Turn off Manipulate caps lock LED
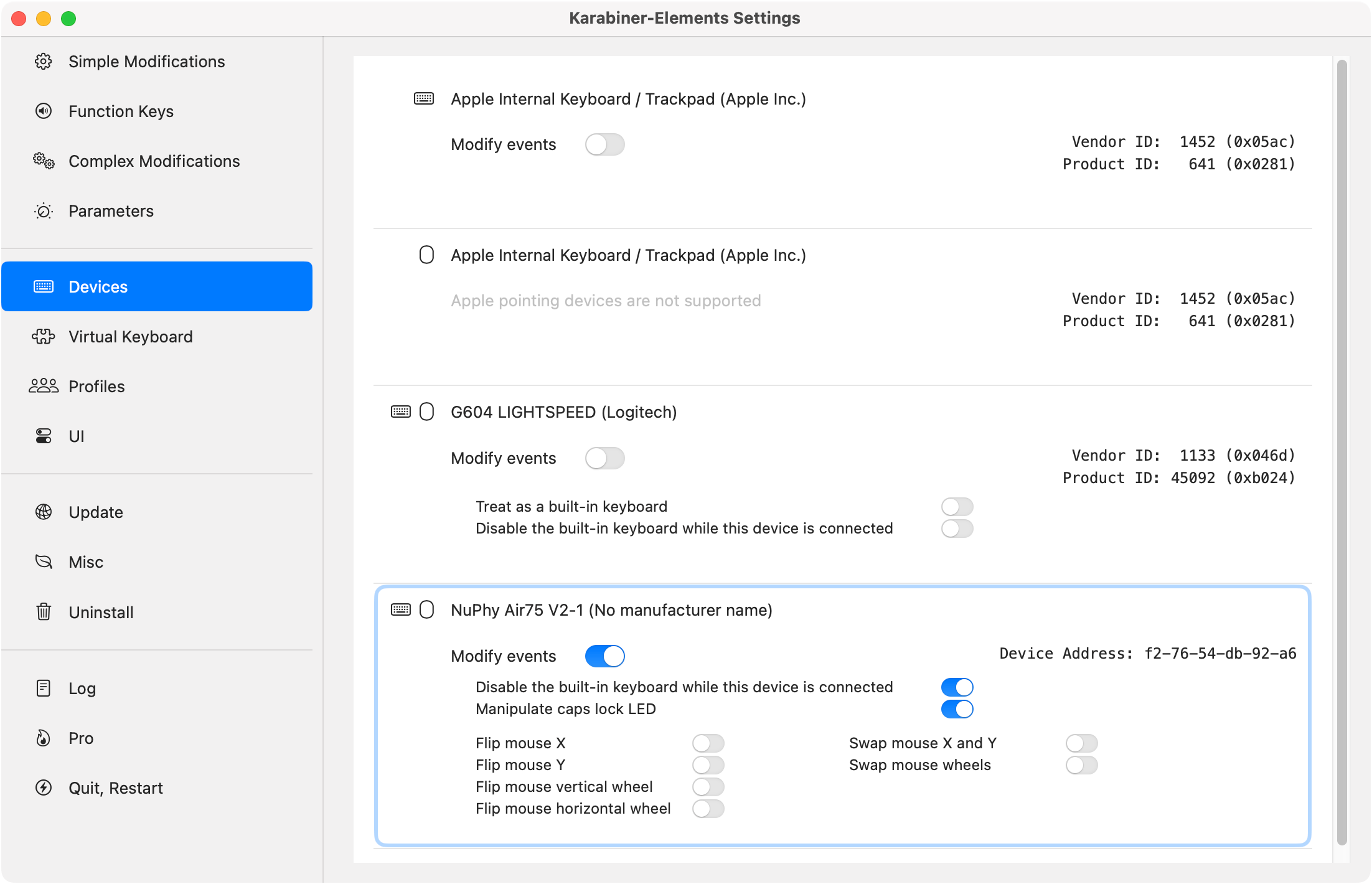 point(957,709)
